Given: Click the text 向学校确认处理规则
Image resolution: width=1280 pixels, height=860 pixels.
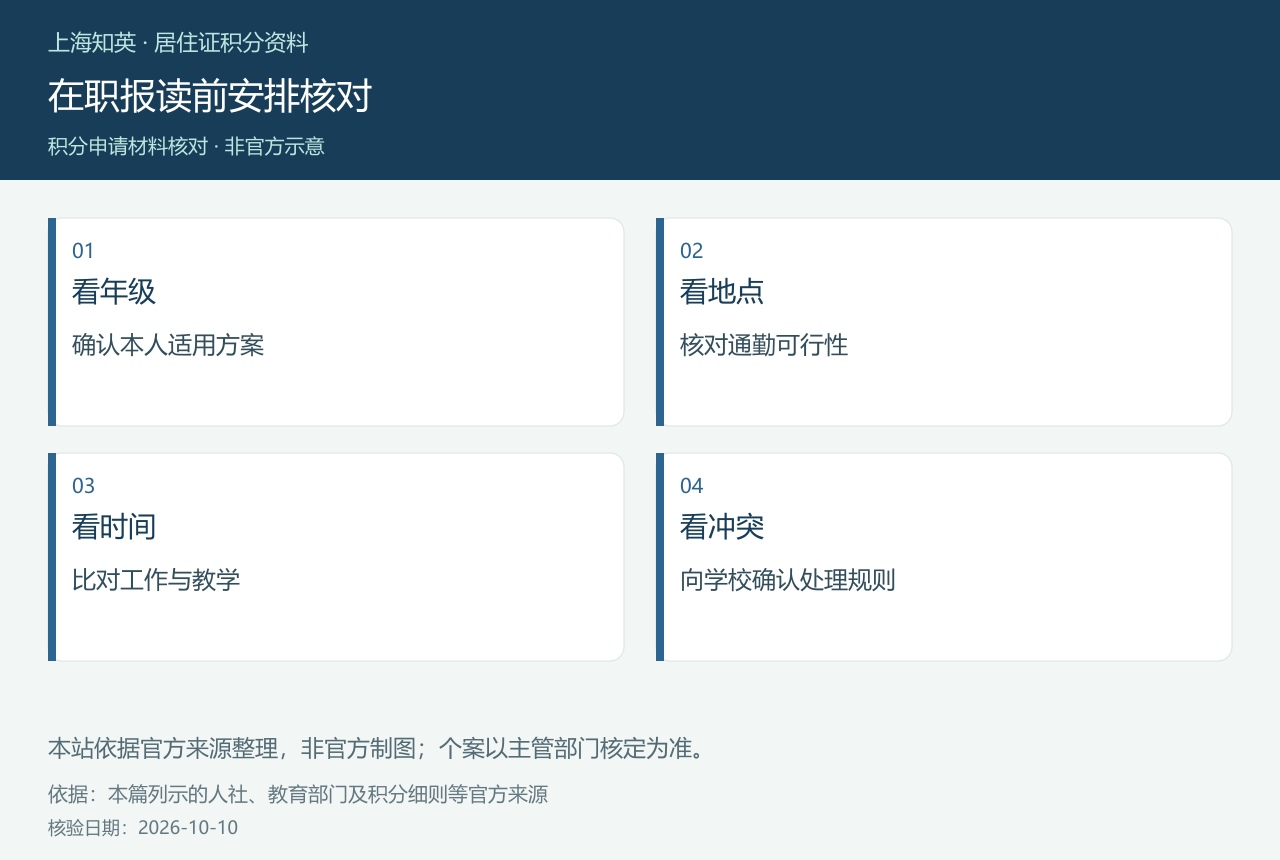Looking at the screenshot, I should pos(788,580).
